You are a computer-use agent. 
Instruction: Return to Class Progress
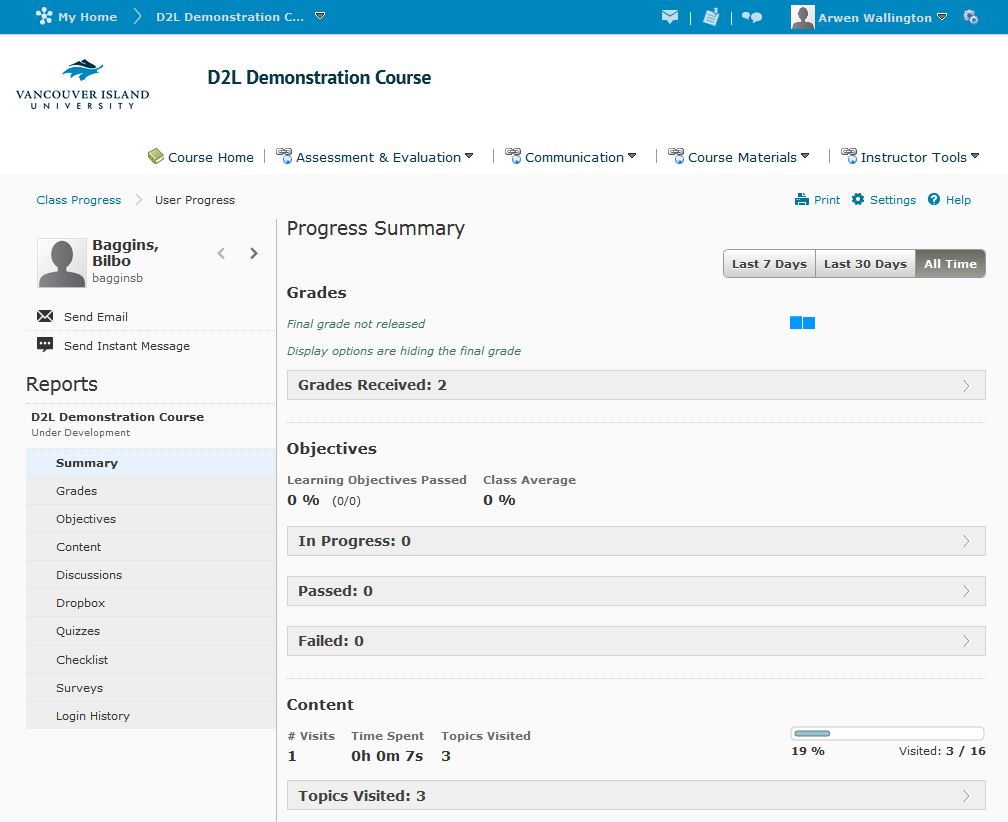[78, 200]
